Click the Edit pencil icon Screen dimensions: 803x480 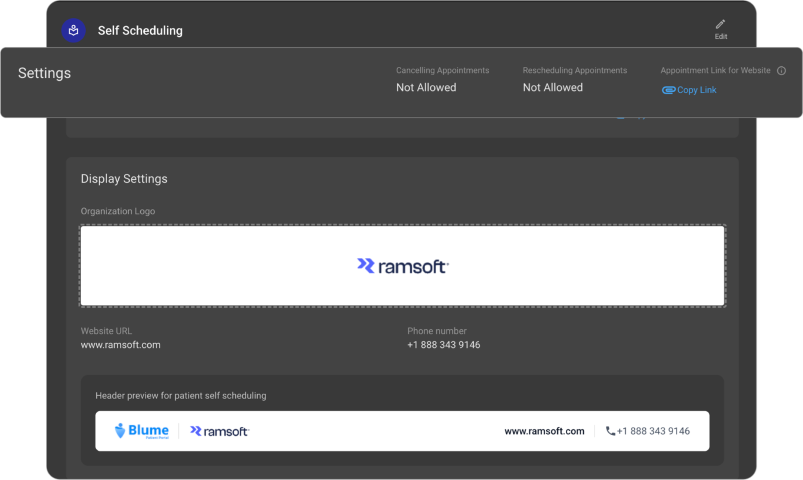click(720, 25)
